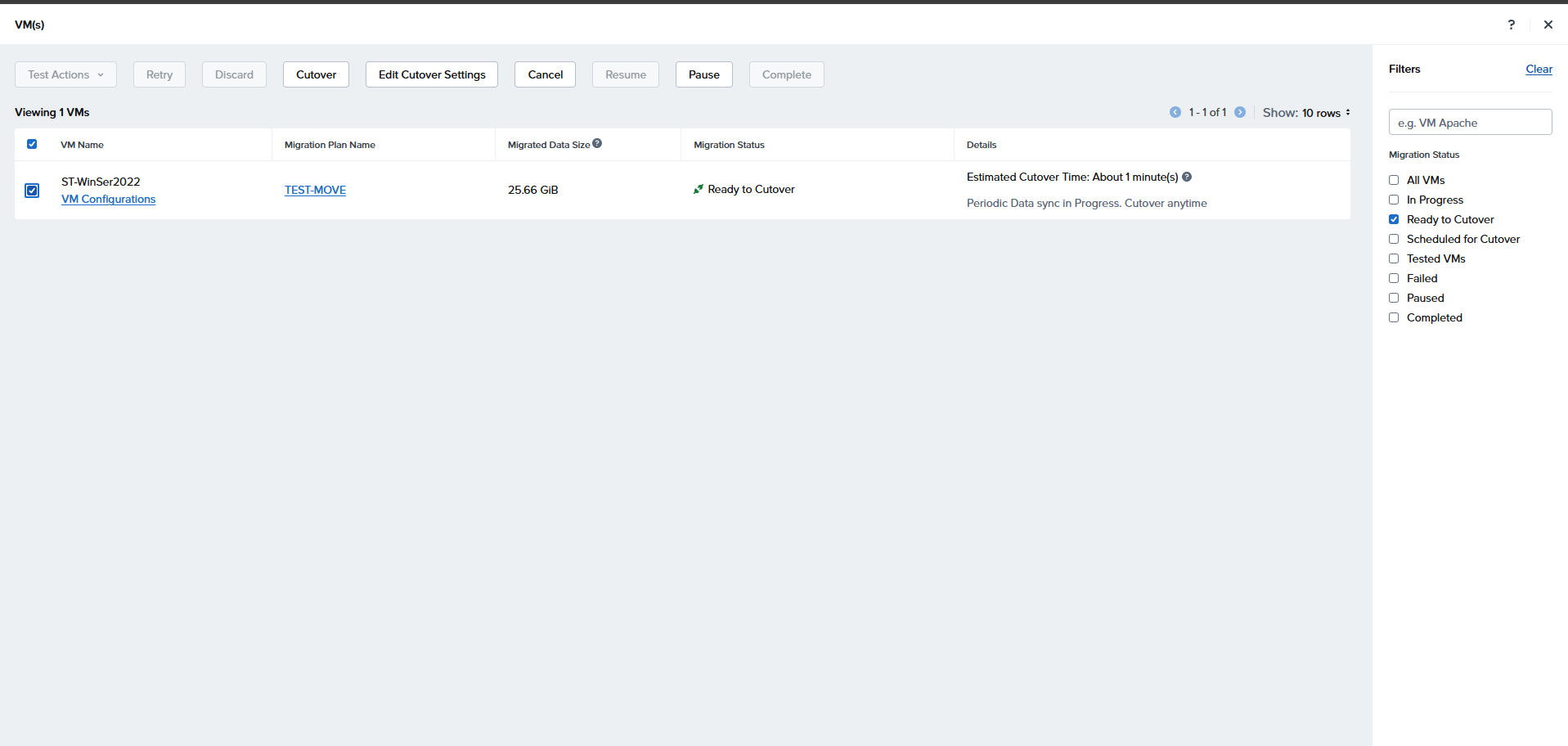Viewport: 1568px width, 746px height.
Task: Go to next page arrow
Action: 1240,112
